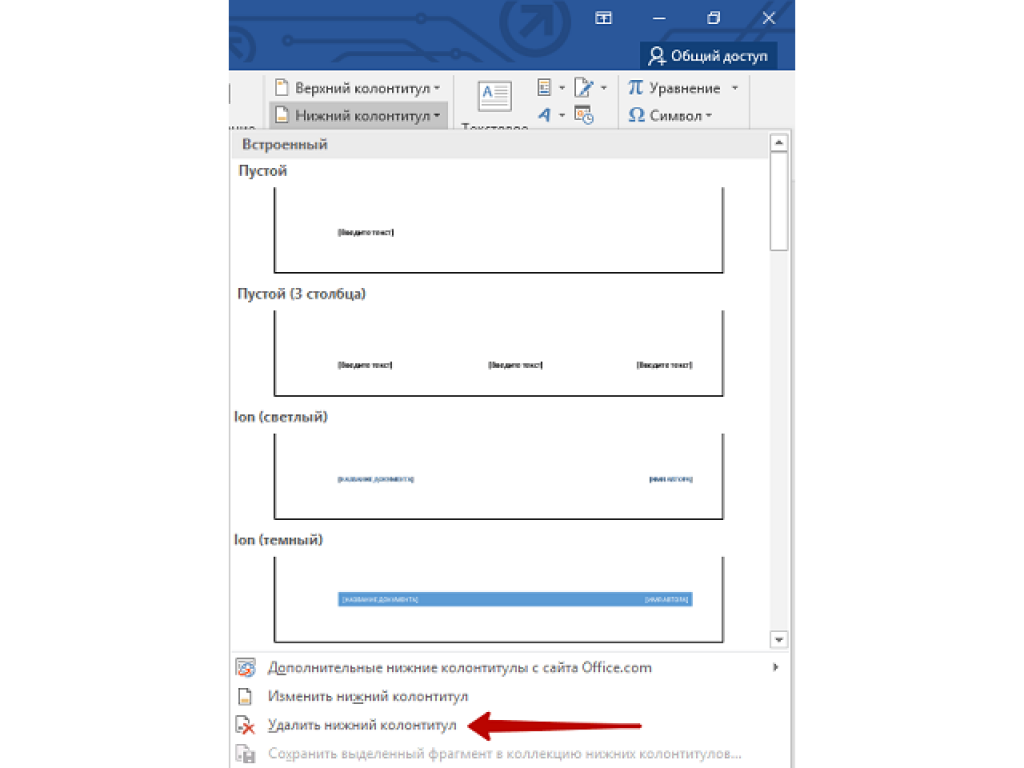Click the Quick Parts icon
This screenshot has width=1024, height=768.
click(544, 87)
